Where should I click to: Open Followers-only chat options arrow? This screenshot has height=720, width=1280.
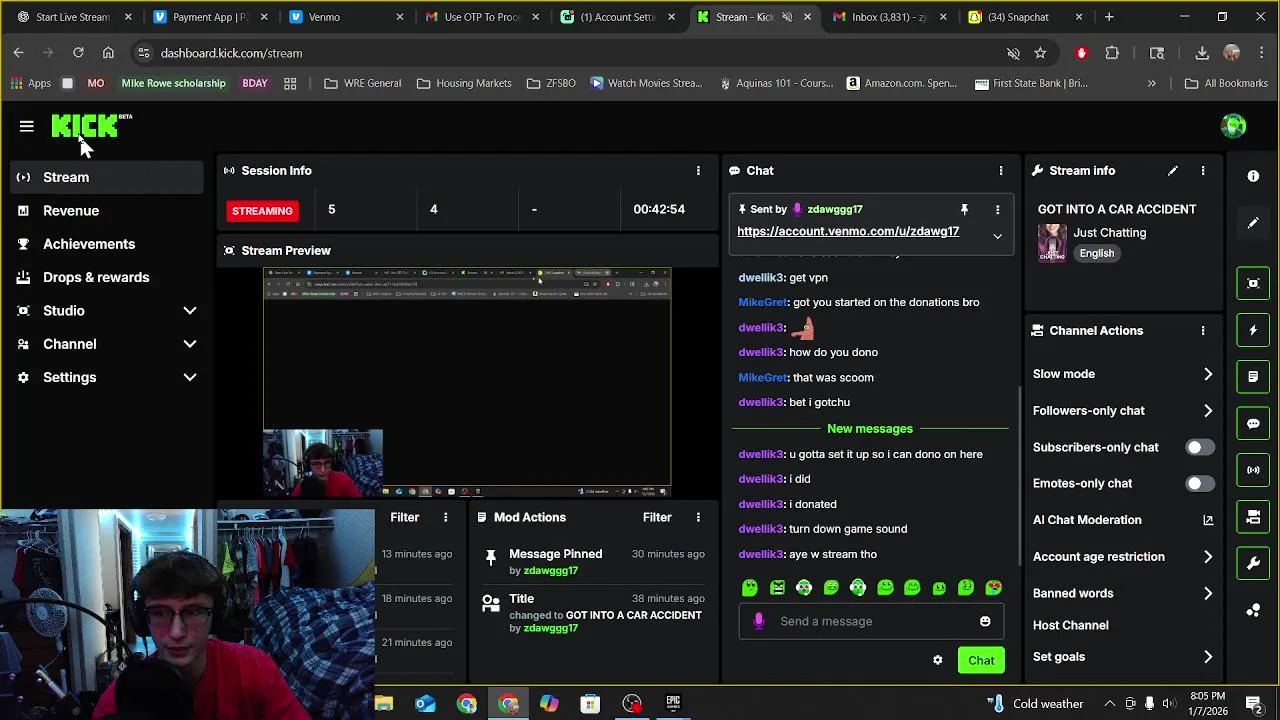tap(1208, 411)
